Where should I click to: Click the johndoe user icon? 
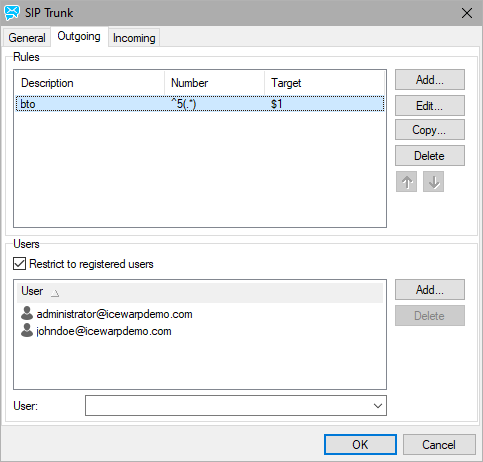click(27, 330)
